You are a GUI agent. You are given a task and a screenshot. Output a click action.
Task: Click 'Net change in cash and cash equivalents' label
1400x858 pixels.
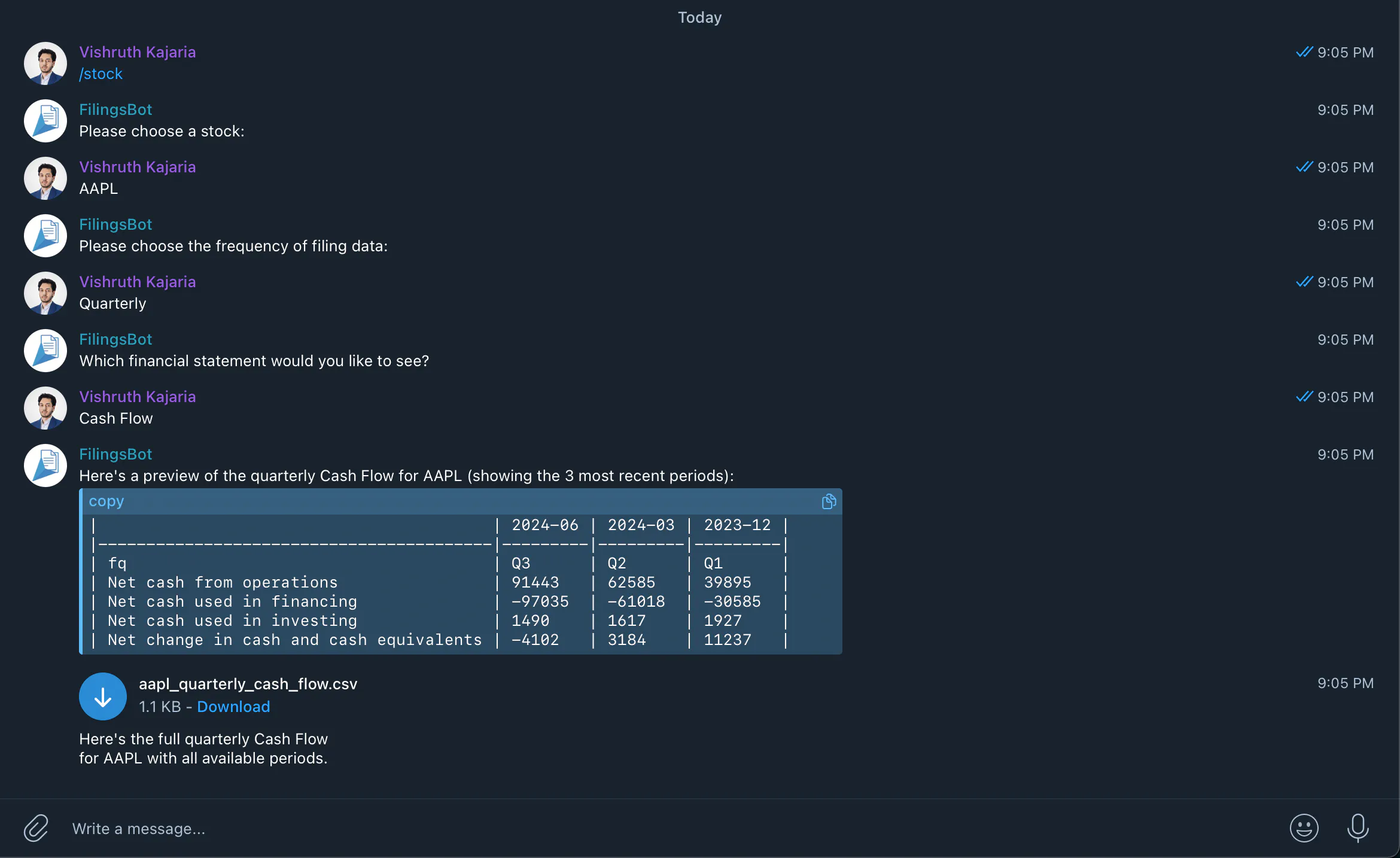click(295, 640)
